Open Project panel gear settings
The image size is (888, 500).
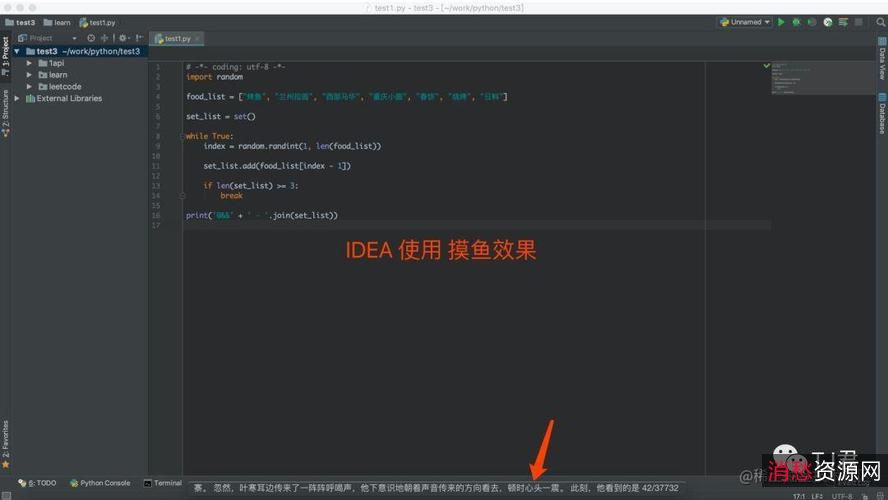123,38
